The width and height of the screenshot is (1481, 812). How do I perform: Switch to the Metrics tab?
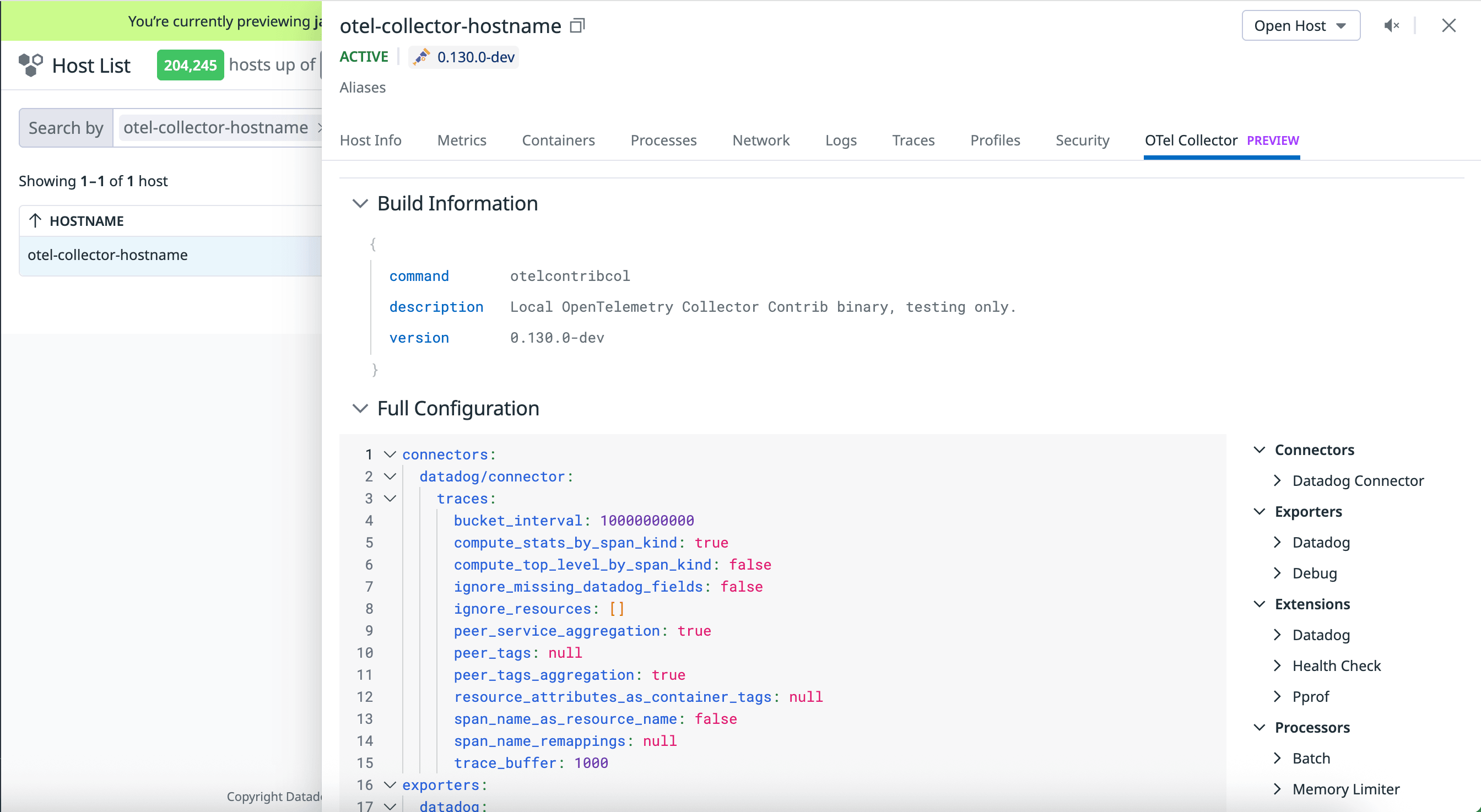462,140
